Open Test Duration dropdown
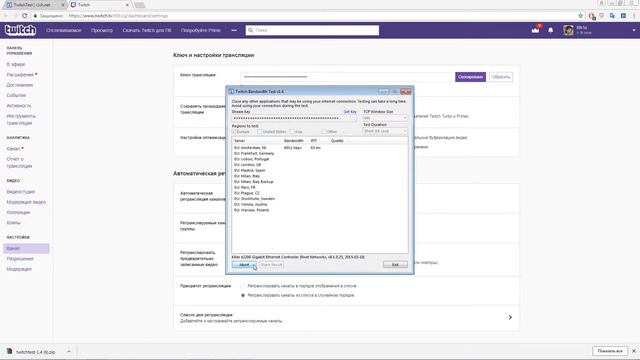Screen dimensions: 640x360 coord(385,131)
